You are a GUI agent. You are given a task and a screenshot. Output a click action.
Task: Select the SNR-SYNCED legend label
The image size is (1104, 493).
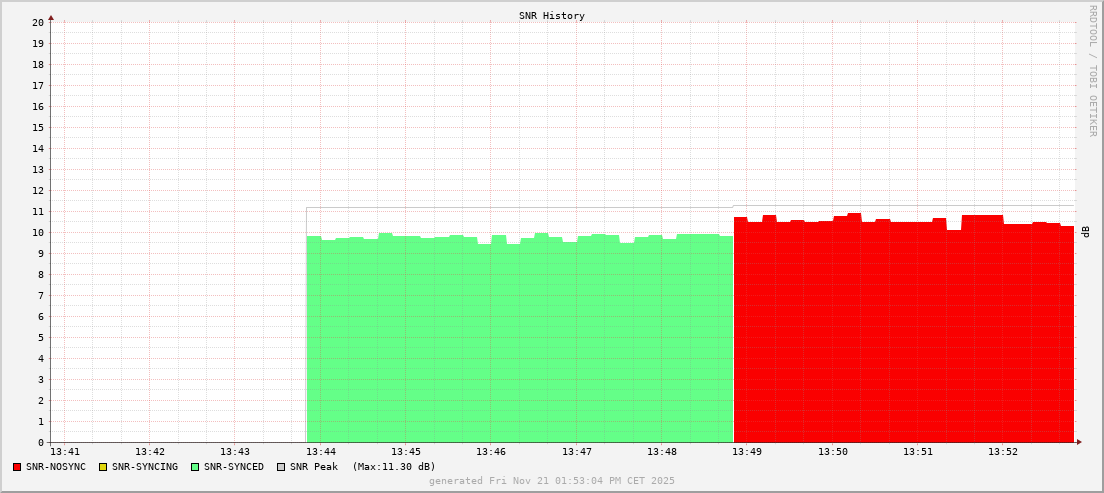pyautogui.click(x=234, y=467)
